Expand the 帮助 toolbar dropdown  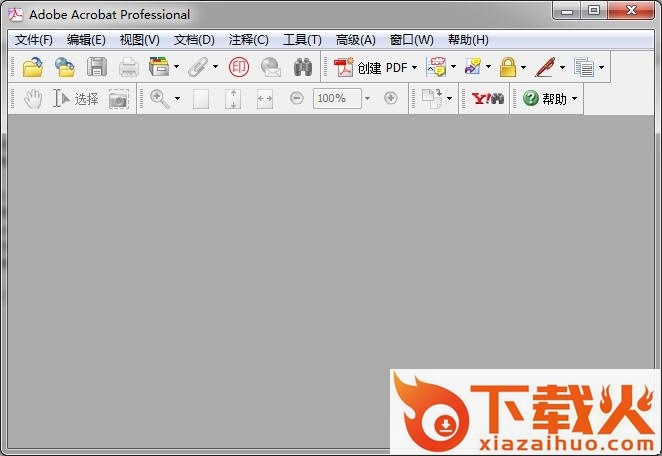click(x=574, y=99)
